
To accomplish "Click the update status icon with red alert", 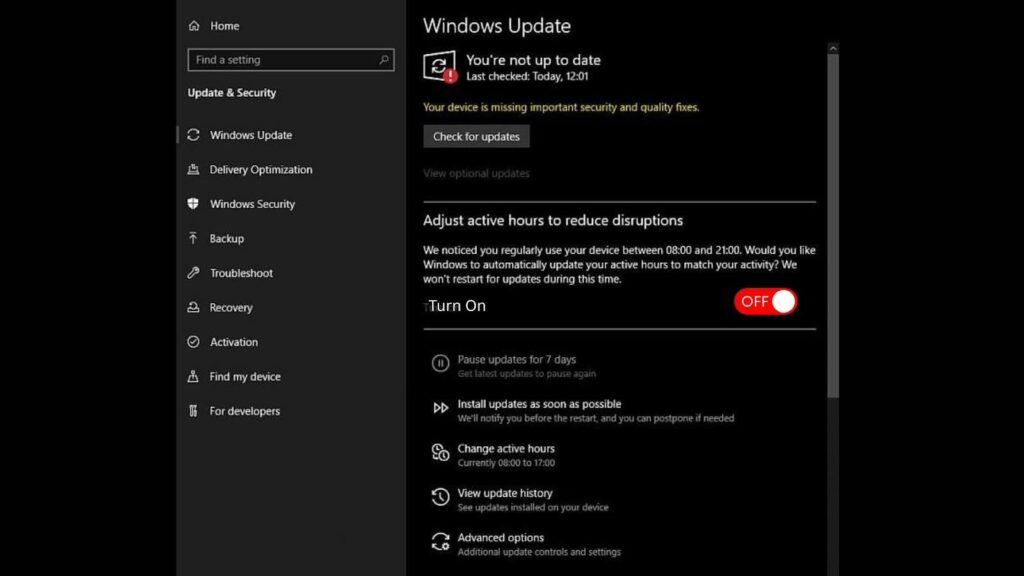I will [x=440, y=67].
